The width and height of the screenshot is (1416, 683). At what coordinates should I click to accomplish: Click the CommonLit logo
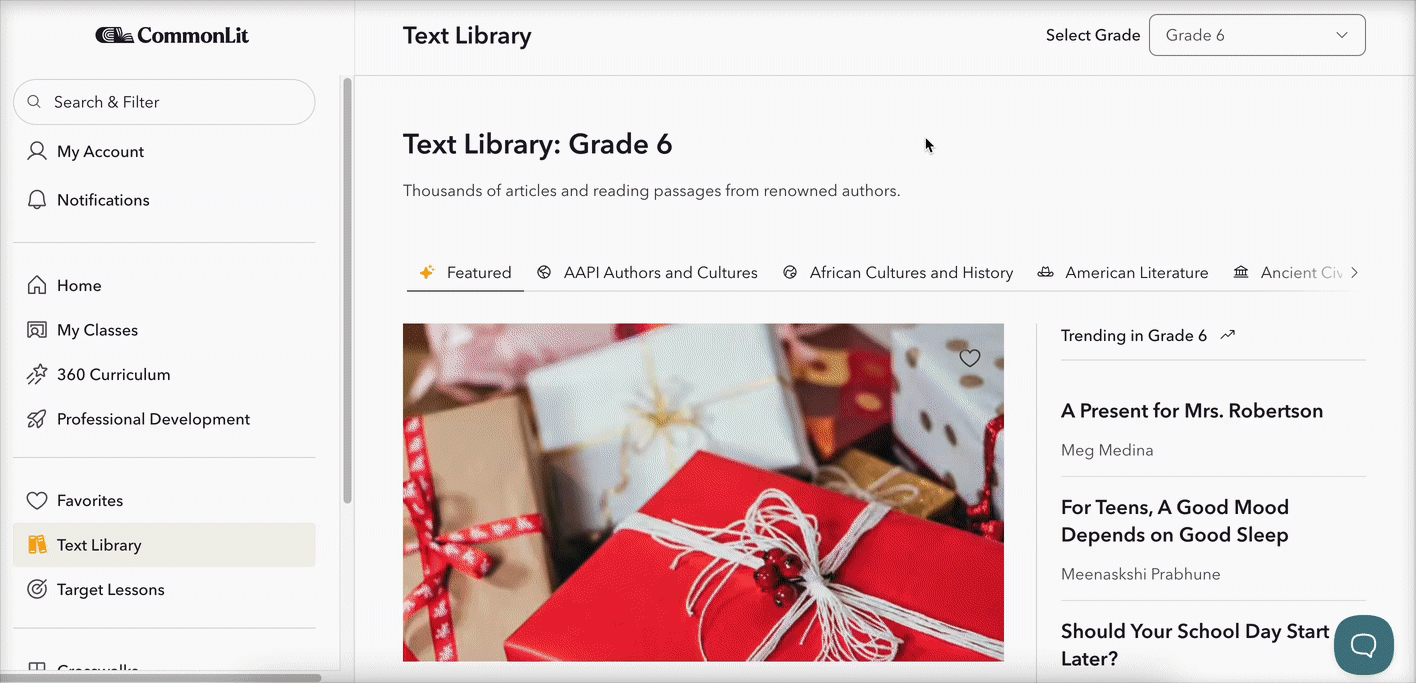coord(172,35)
